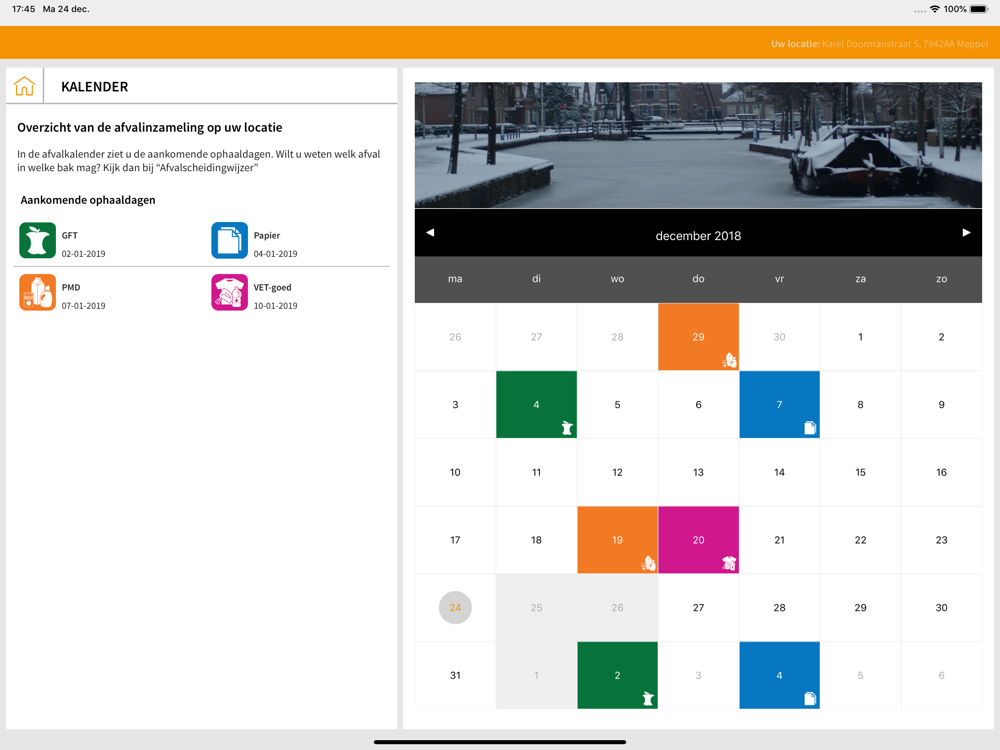Select orange PMD day 29 in first row

coord(698,337)
